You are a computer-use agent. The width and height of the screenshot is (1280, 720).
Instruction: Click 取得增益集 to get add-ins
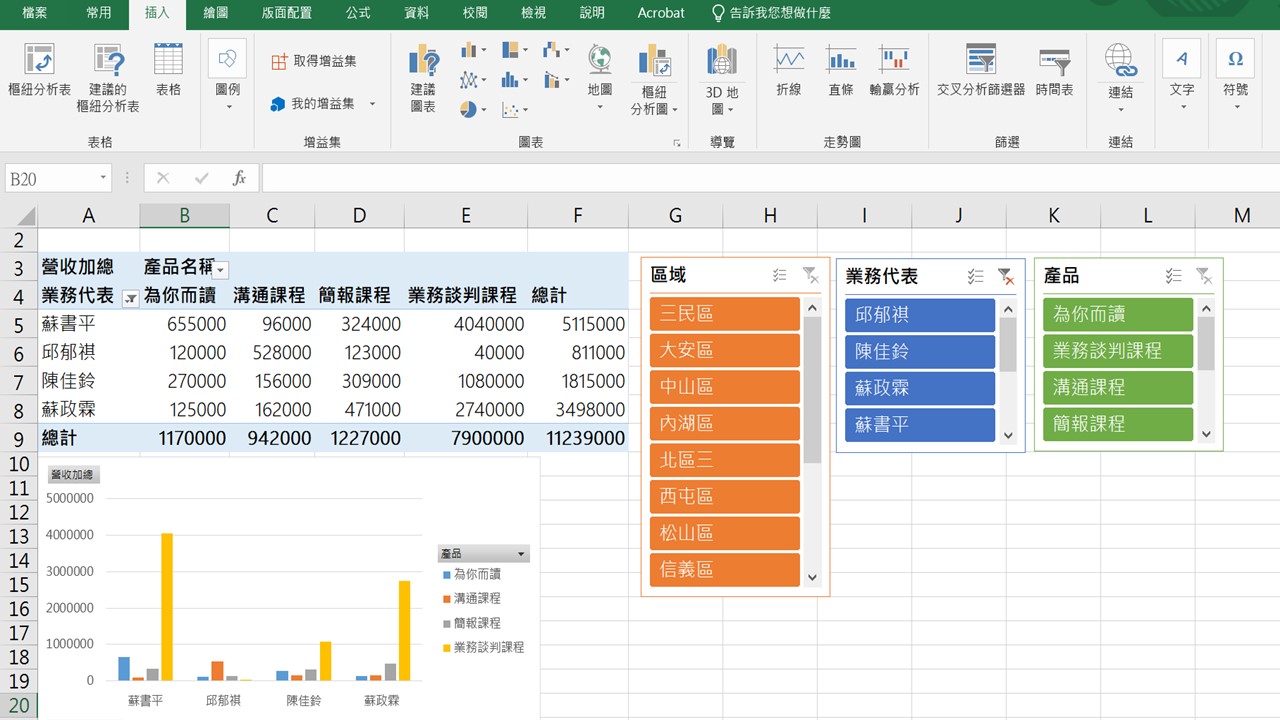coord(314,62)
